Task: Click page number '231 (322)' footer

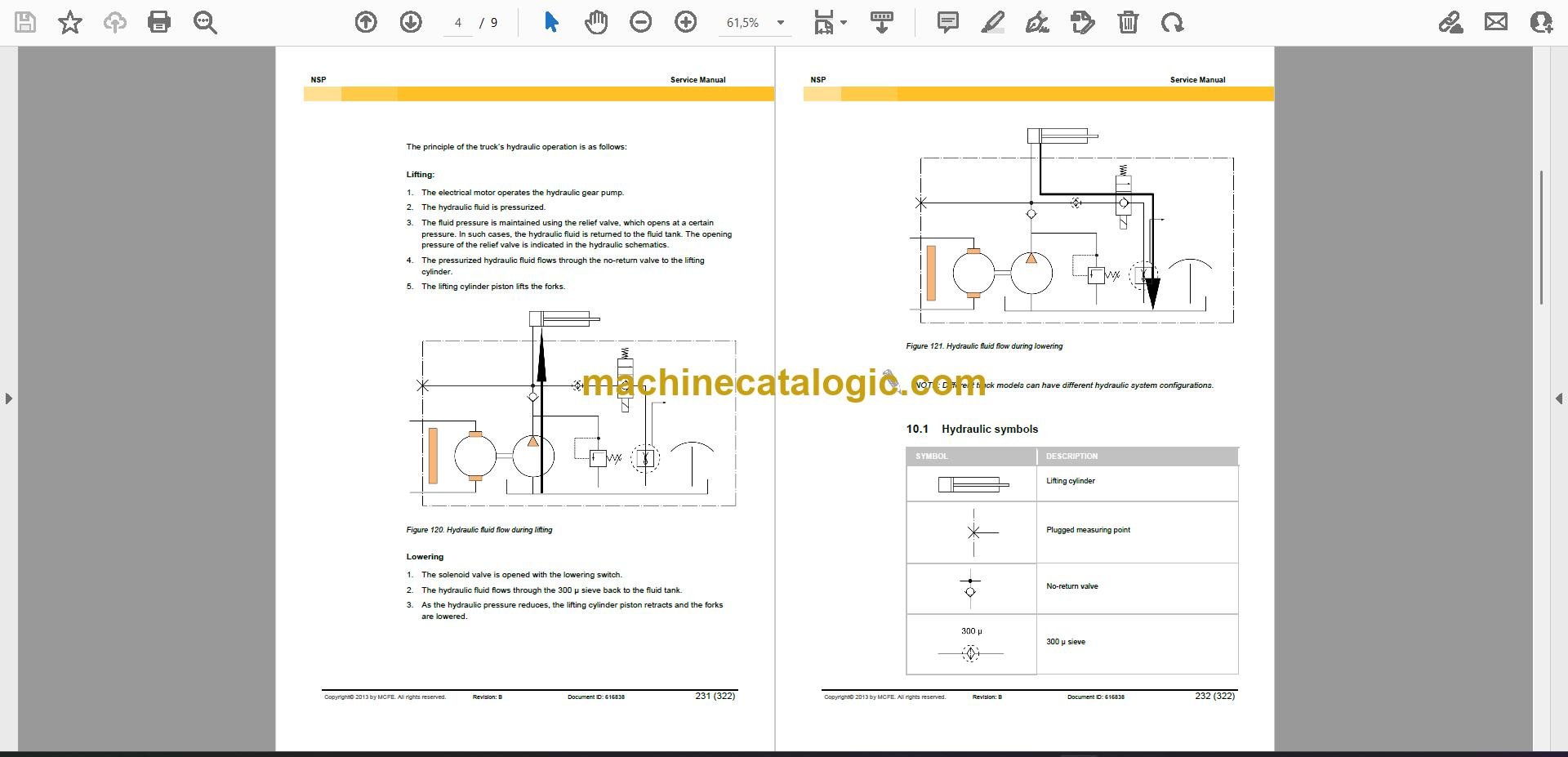Action: [715, 696]
